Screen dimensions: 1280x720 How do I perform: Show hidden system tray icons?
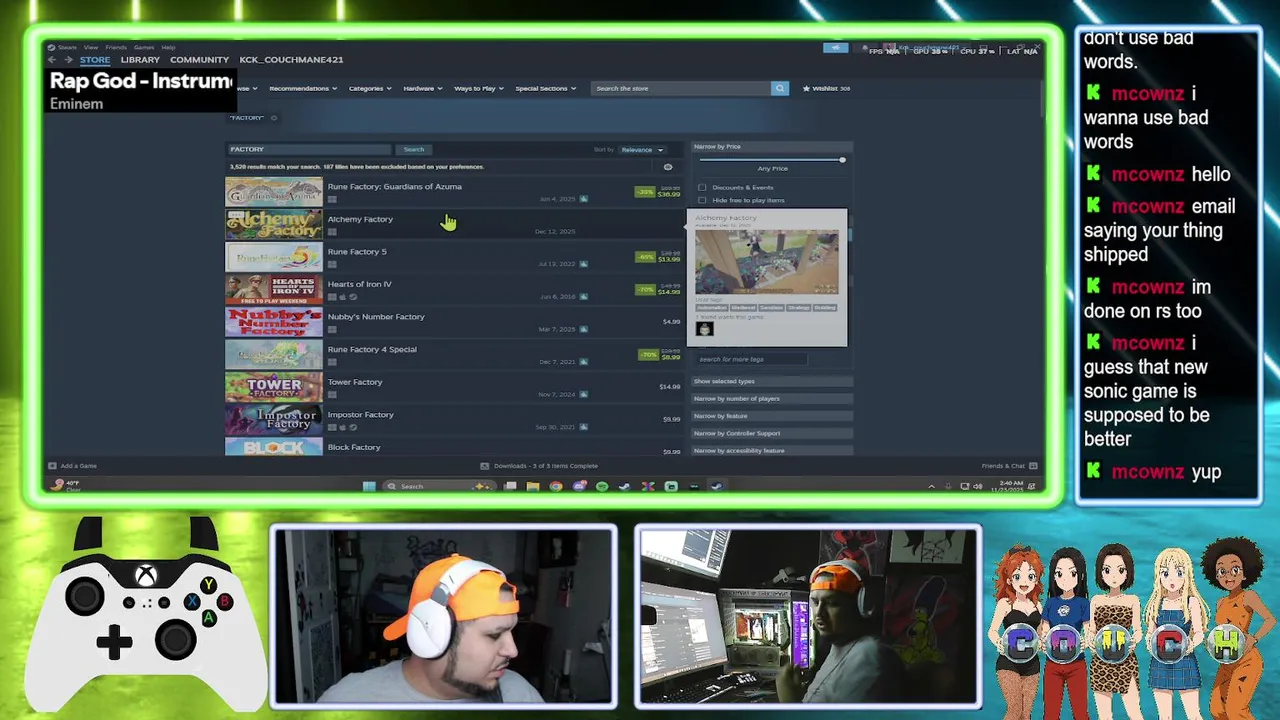tap(932, 486)
